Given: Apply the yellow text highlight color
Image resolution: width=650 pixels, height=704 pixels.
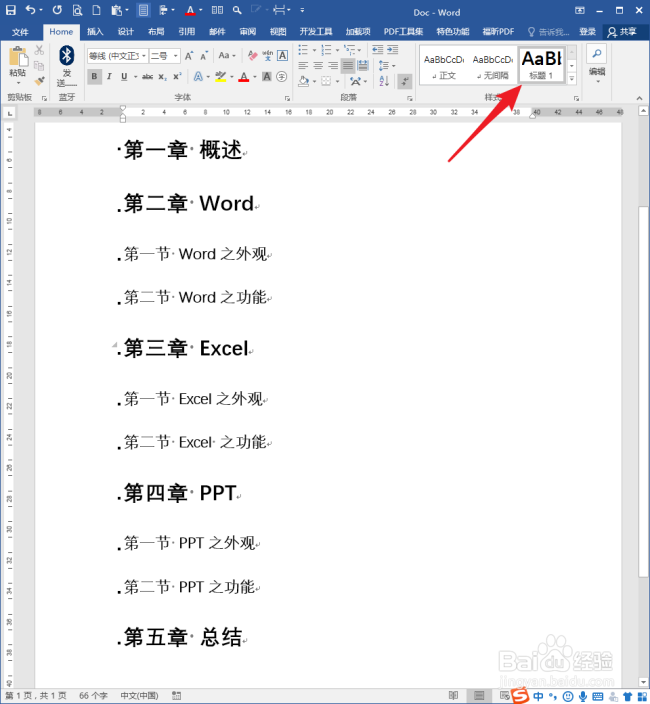Looking at the screenshot, I should [x=220, y=77].
